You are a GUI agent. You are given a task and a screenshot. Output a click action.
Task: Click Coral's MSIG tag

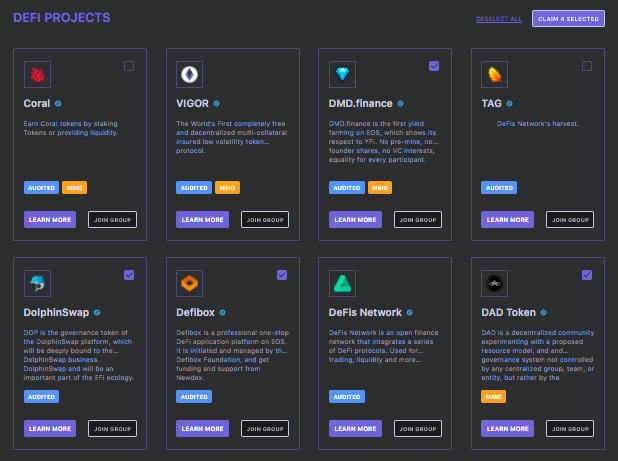click(74, 188)
